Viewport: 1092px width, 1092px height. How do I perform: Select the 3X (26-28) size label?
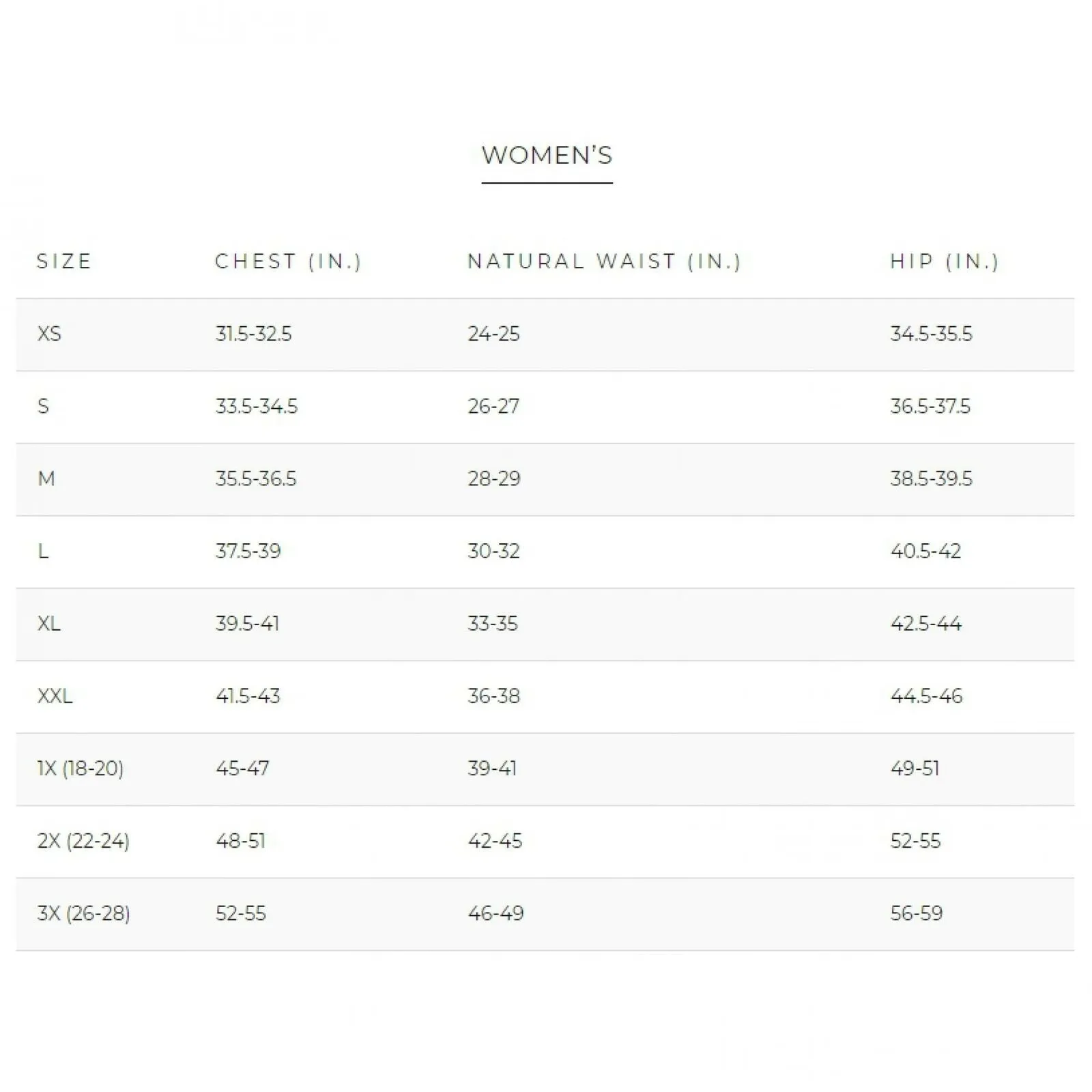[x=83, y=913]
